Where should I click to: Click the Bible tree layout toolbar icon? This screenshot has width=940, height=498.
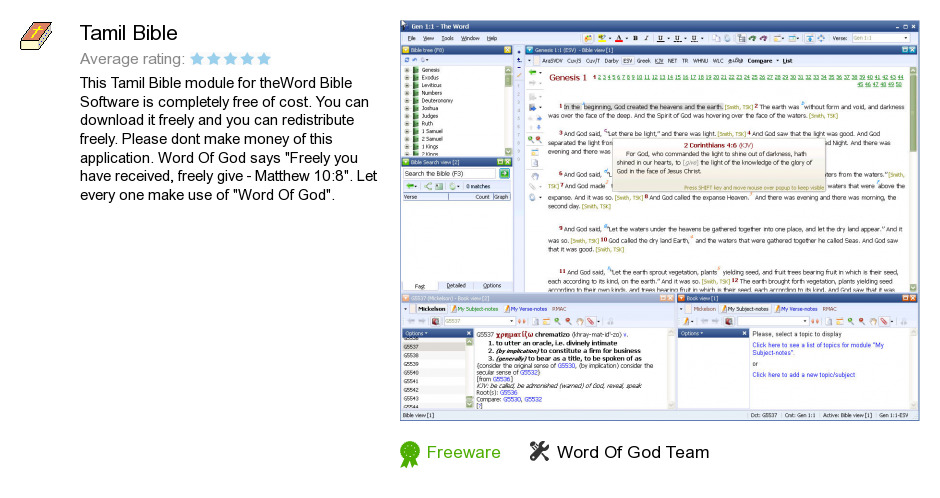742,38
